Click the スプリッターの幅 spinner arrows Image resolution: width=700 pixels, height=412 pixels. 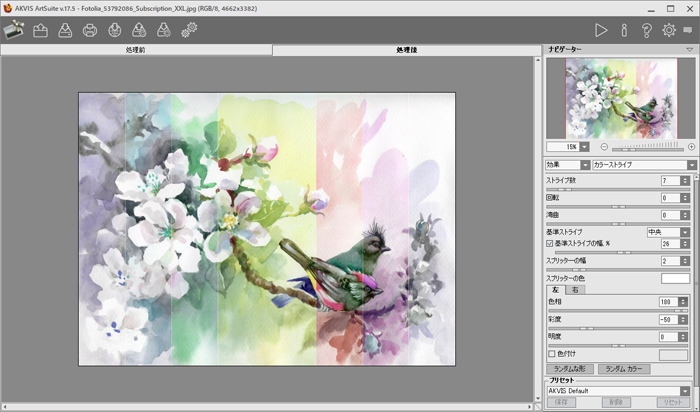pyautogui.click(x=685, y=261)
